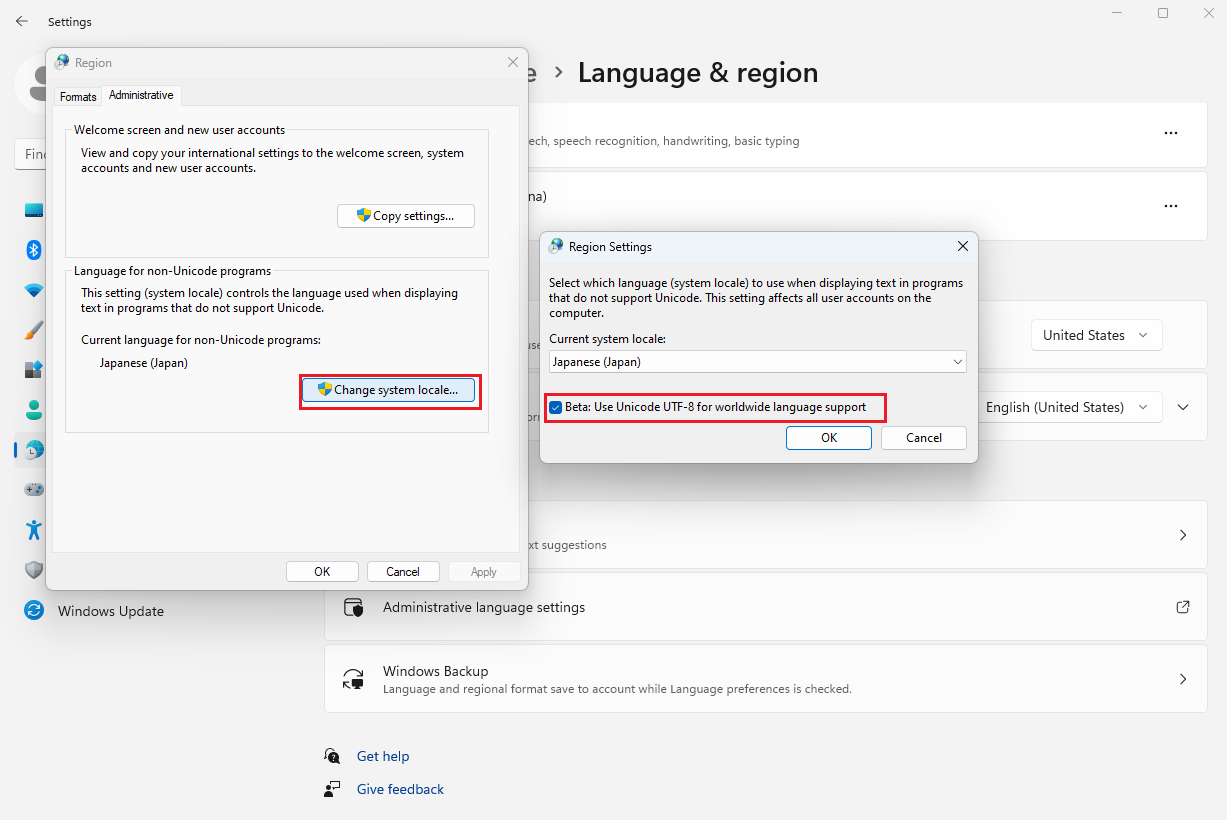Click 'Welcome screen and new user accounts' label
The width and height of the screenshot is (1227, 820).
coord(179,130)
